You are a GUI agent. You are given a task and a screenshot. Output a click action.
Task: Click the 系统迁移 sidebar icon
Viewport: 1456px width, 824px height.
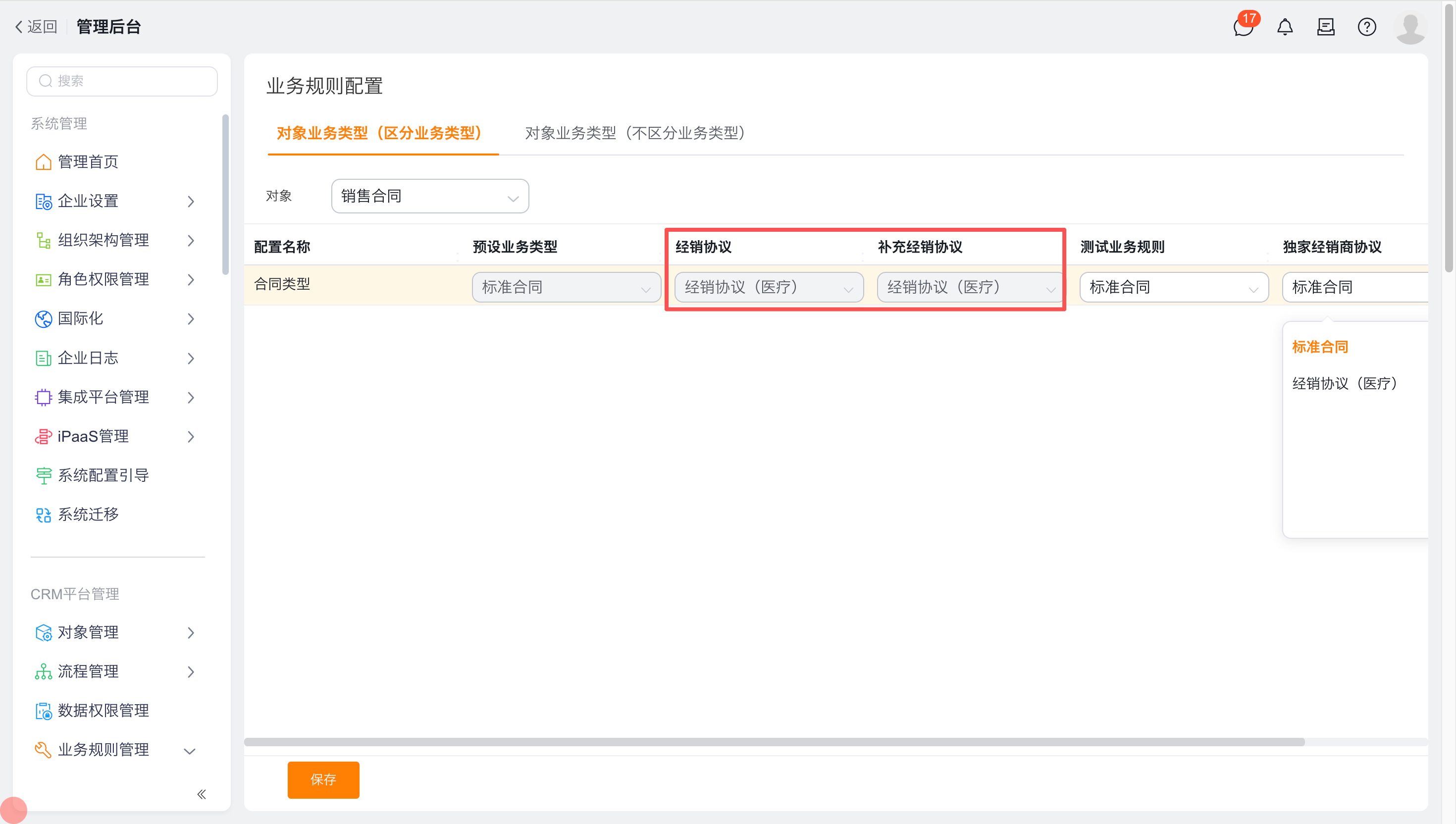[x=43, y=515]
